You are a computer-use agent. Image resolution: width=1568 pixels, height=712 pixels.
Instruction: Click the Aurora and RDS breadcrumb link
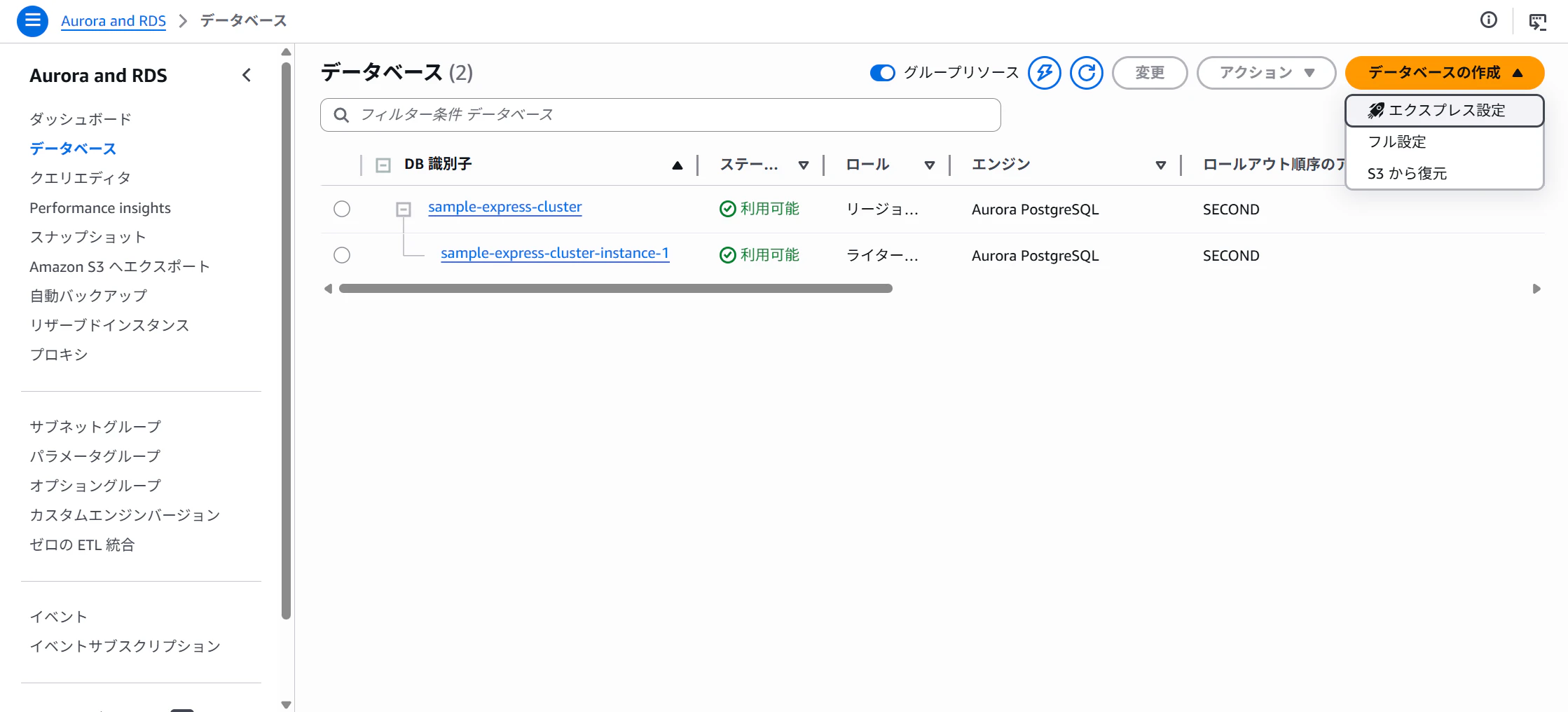(114, 21)
